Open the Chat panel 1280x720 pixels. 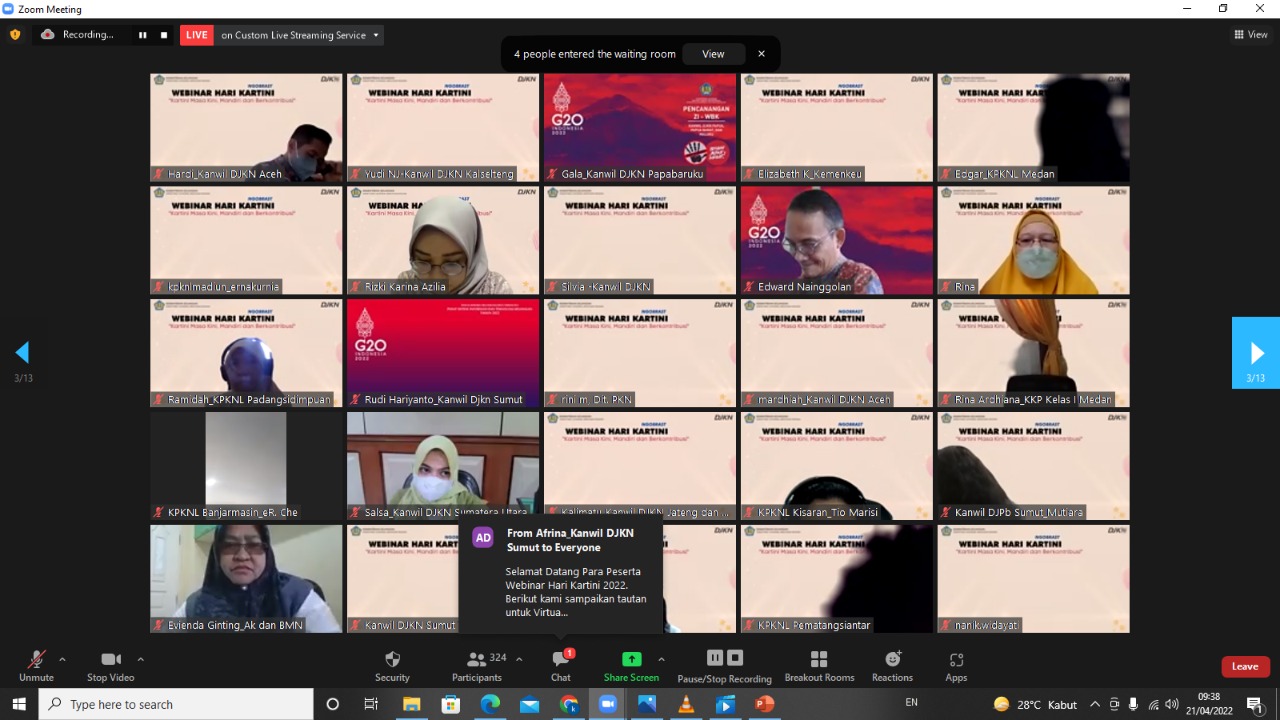click(560, 660)
